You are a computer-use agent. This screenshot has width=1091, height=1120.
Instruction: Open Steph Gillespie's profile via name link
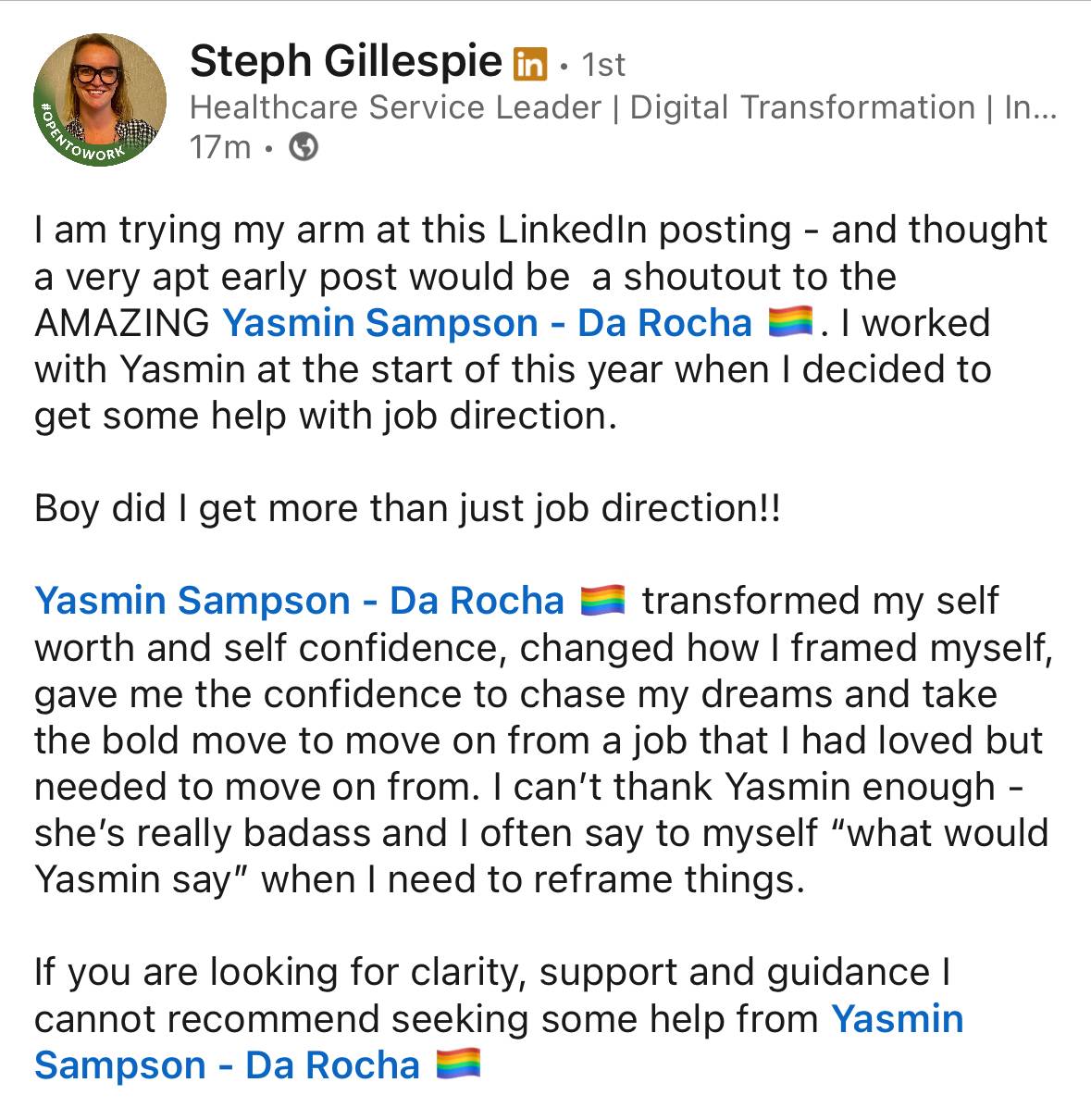[x=345, y=62]
